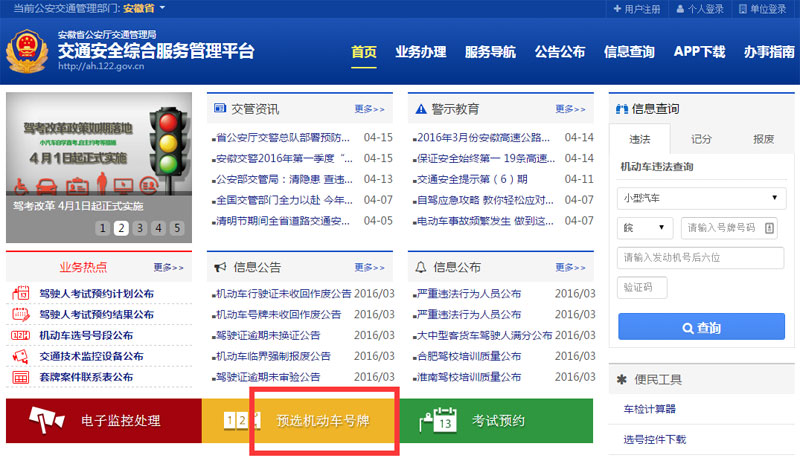Show carousel slide 3
This screenshot has height=458, width=800.
(x=140, y=228)
